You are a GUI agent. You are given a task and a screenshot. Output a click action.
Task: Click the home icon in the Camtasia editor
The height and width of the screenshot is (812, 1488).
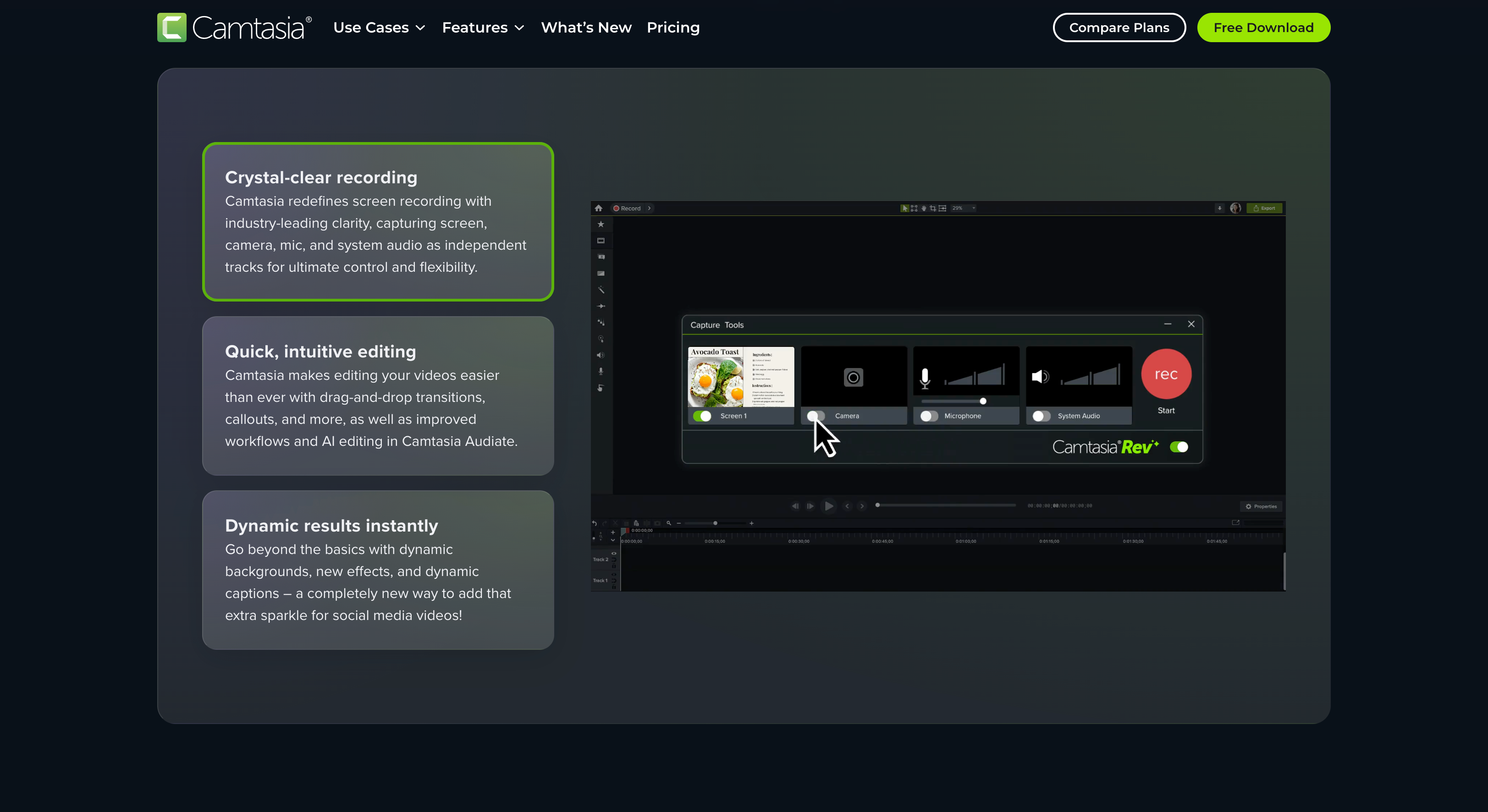point(598,208)
